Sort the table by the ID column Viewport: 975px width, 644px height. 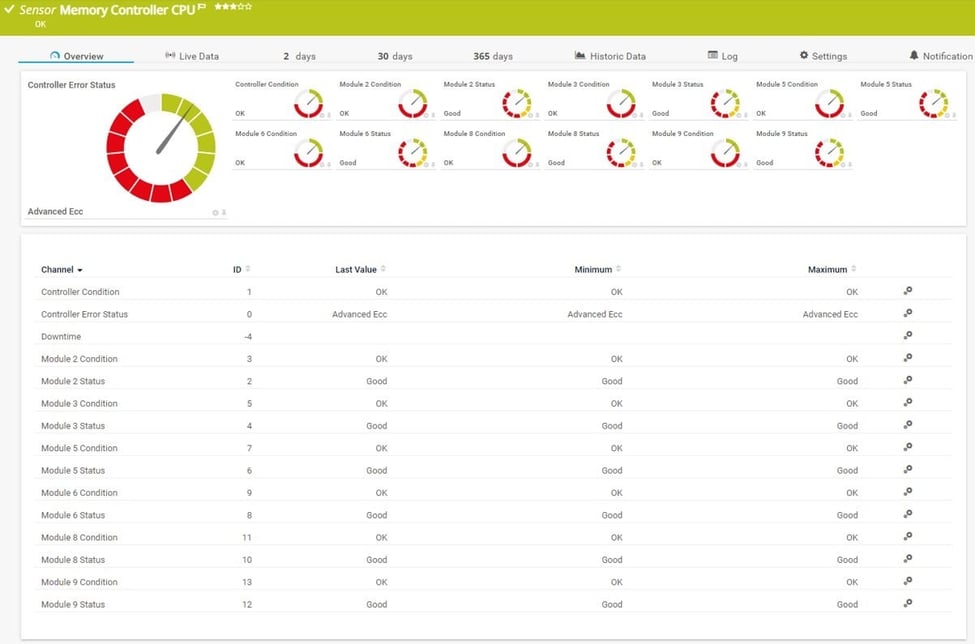(243, 269)
